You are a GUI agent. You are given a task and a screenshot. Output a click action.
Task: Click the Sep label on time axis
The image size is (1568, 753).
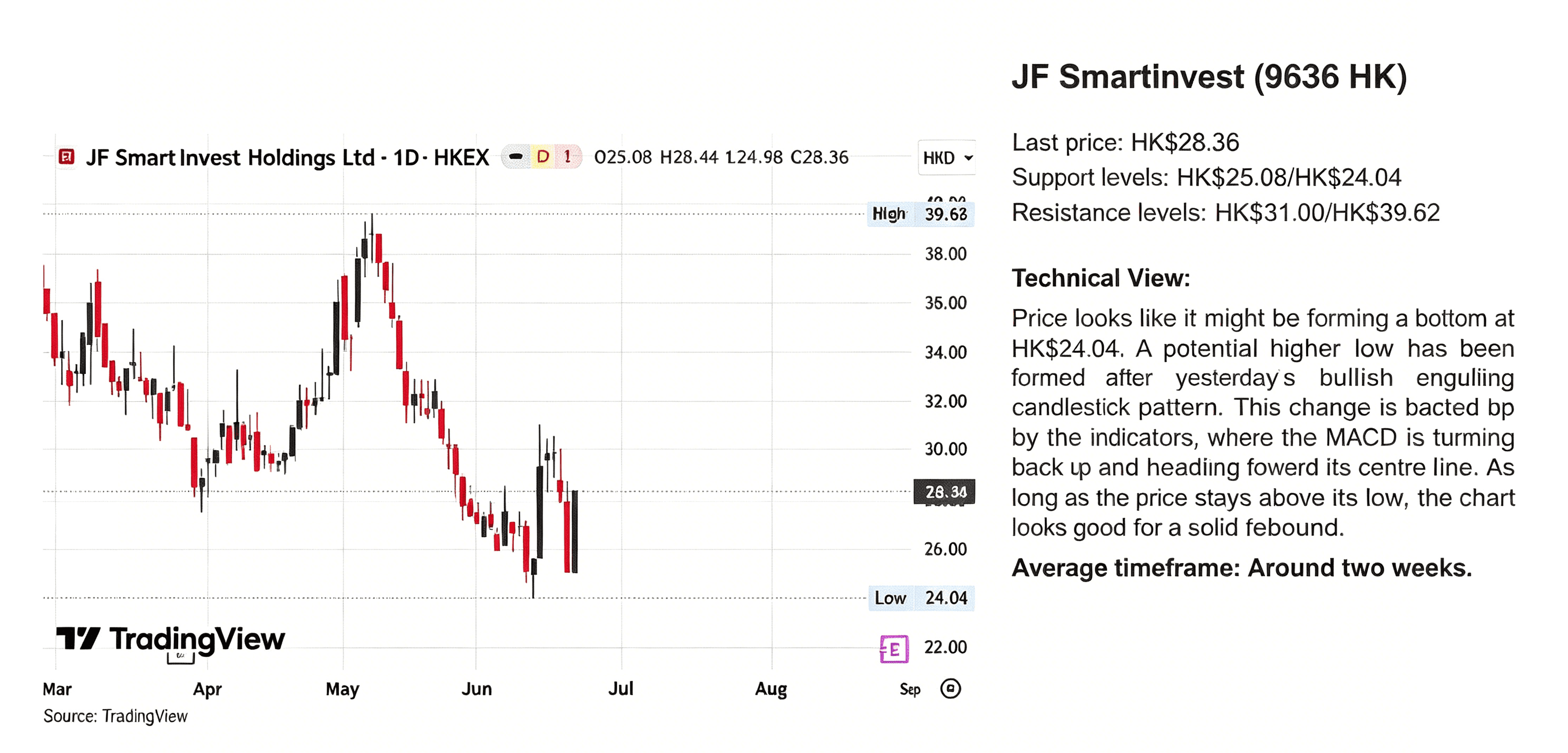(x=910, y=689)
